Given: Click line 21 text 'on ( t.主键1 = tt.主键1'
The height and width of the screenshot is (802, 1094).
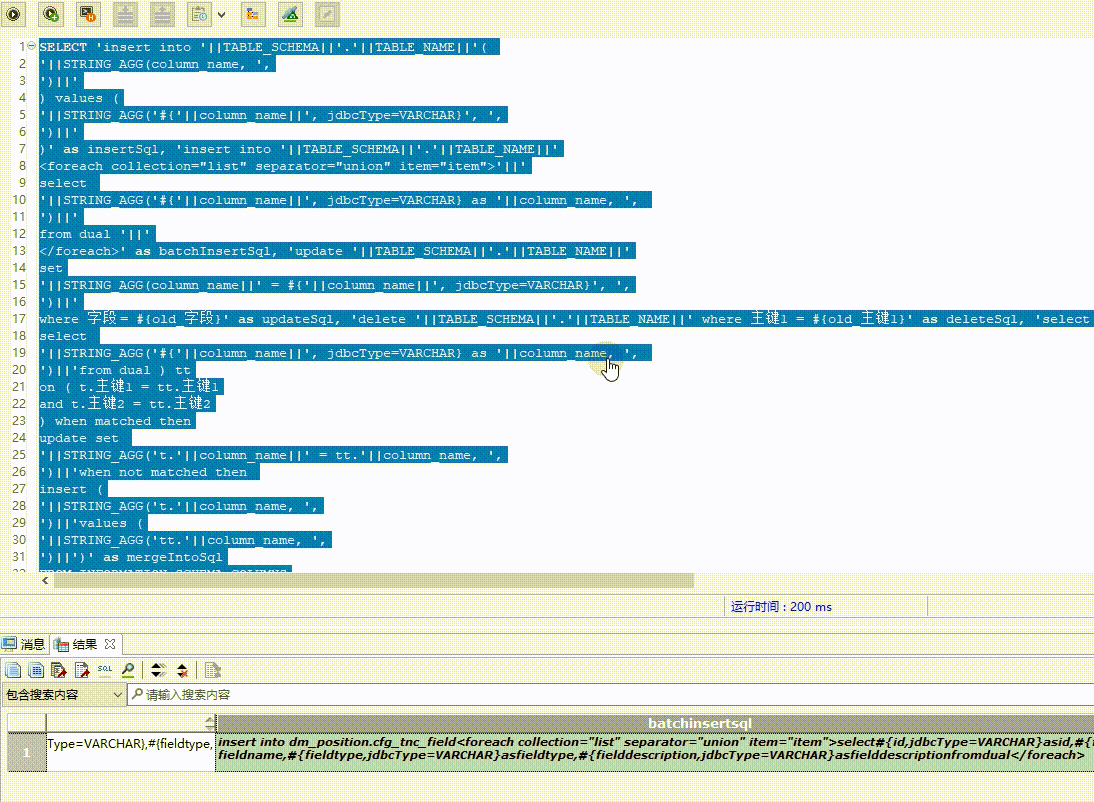Looking at the screenshot, I should [129, 387].
